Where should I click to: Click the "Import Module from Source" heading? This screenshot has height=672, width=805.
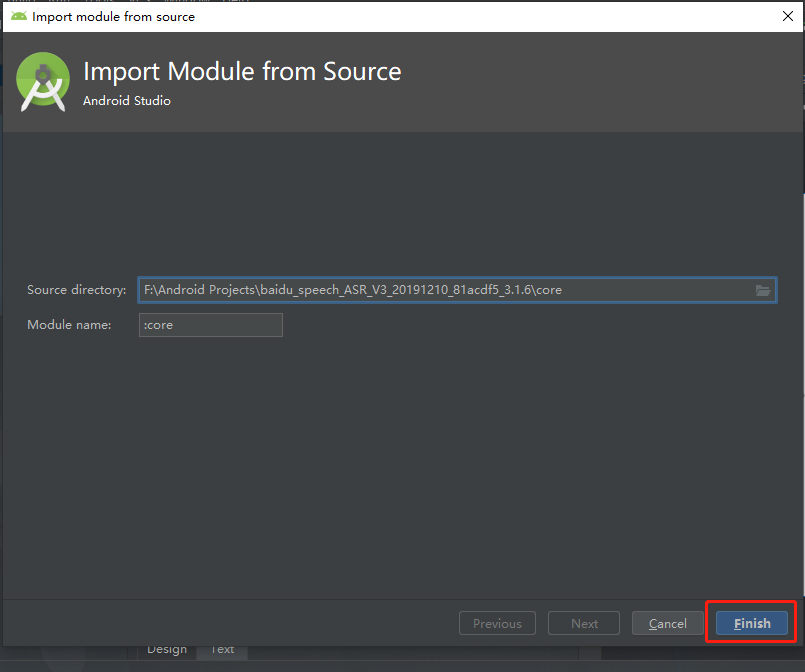pyautogui.click(x=242, y=72)
